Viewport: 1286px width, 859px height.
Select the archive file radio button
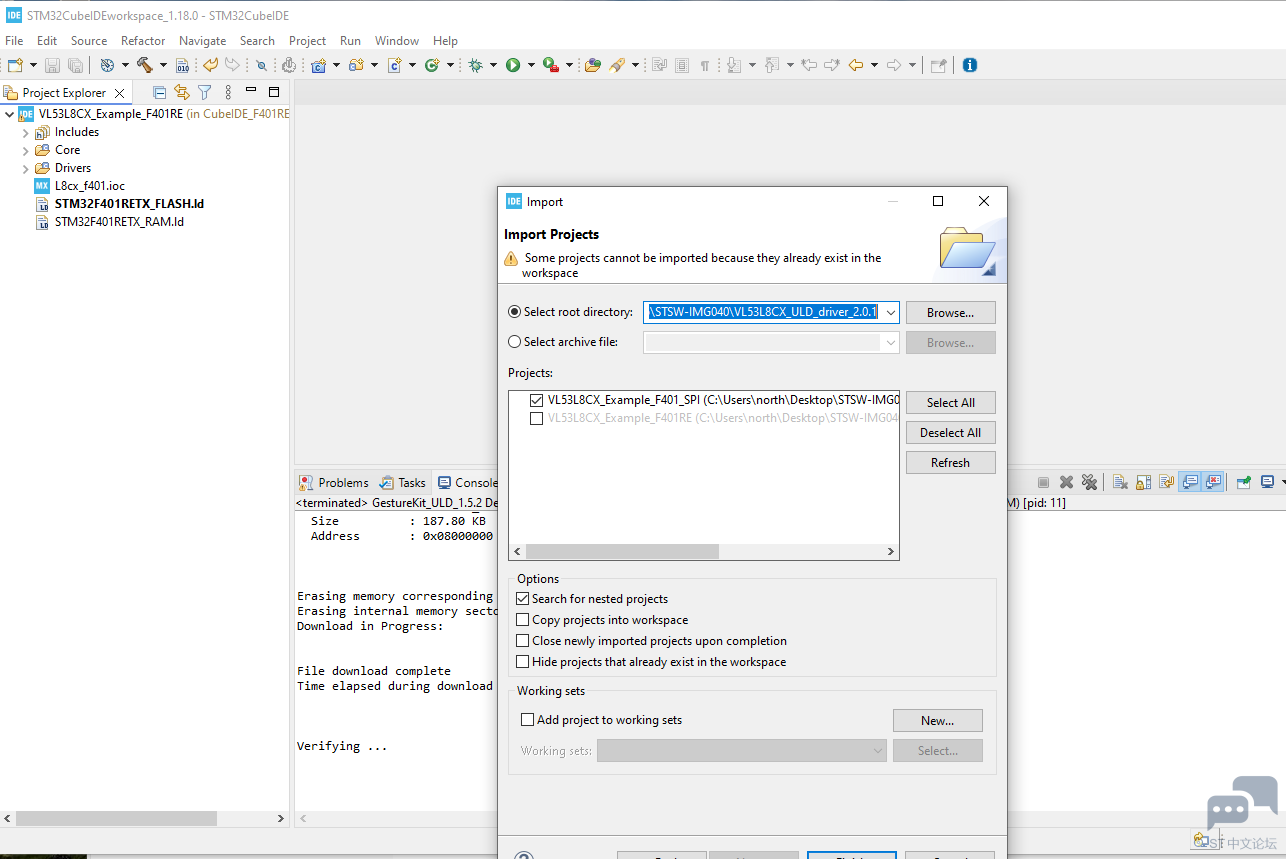[x=515, y=342]
